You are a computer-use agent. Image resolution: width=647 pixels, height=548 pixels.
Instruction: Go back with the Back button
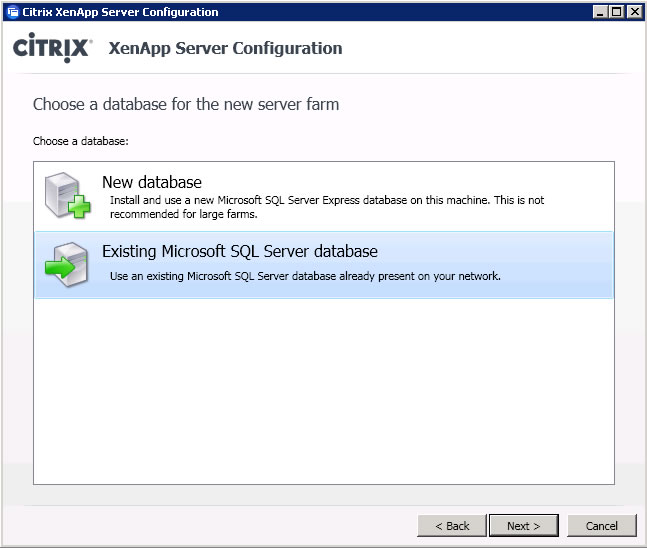pyautogui.click(x=452, y=526)
